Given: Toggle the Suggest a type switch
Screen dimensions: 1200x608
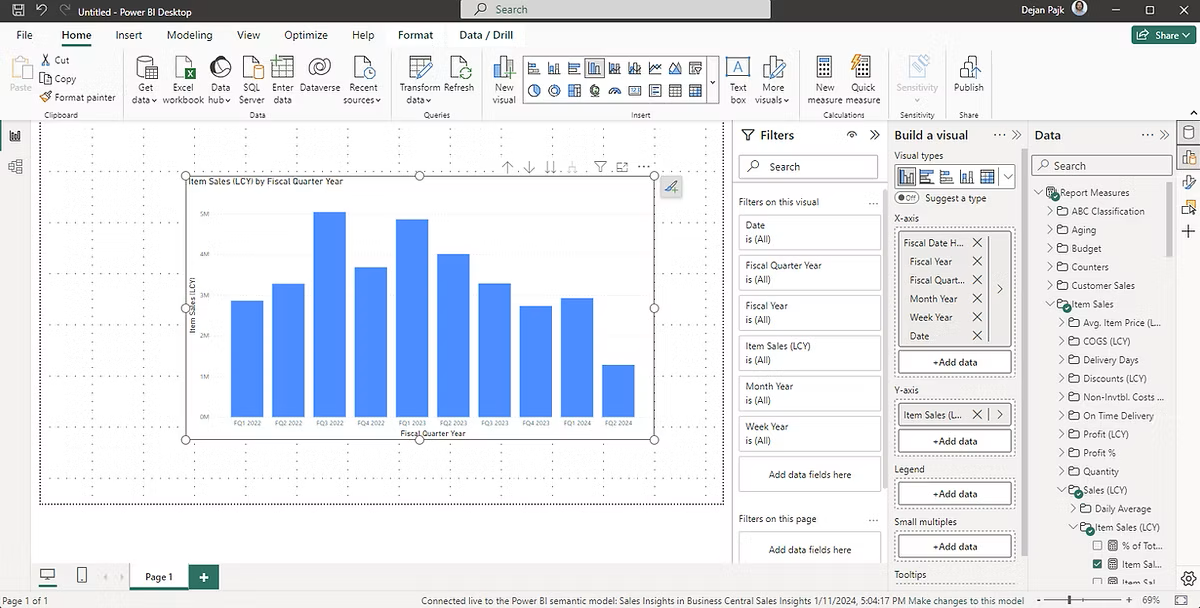Looking at the screenshot, I should tap(907, 198).
